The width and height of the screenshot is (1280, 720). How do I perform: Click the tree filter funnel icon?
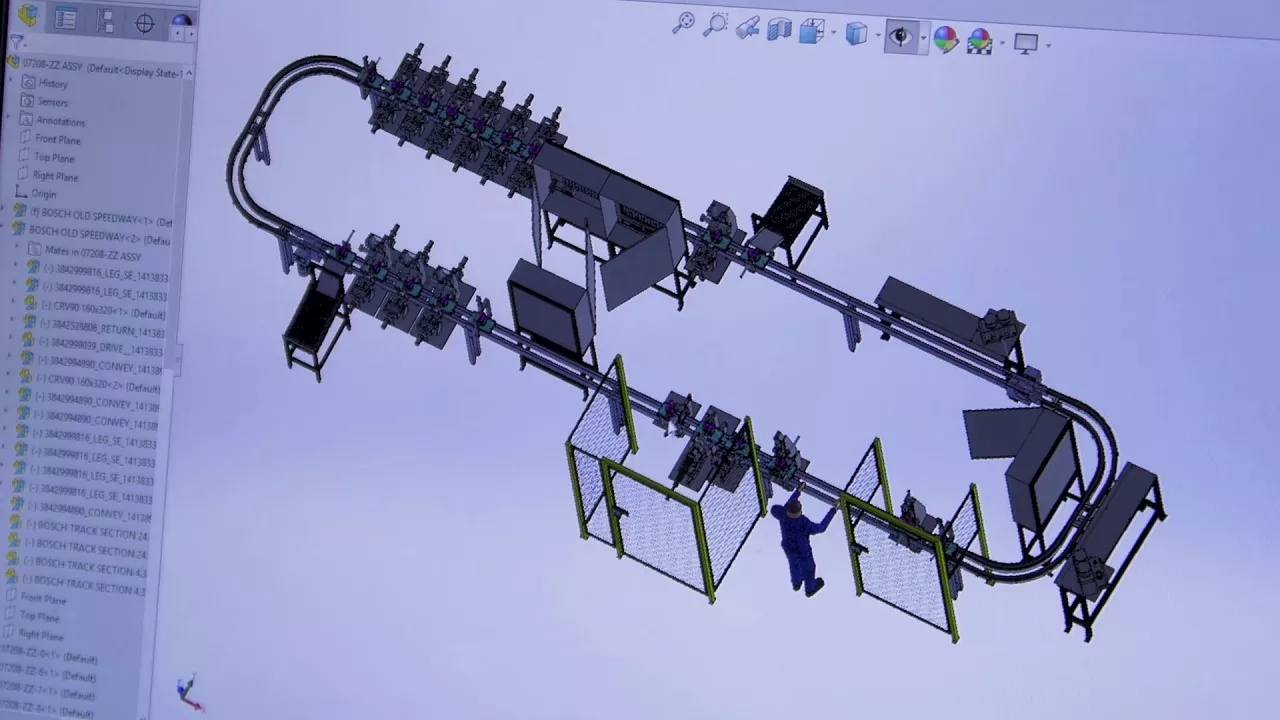[x=16, y=43]
